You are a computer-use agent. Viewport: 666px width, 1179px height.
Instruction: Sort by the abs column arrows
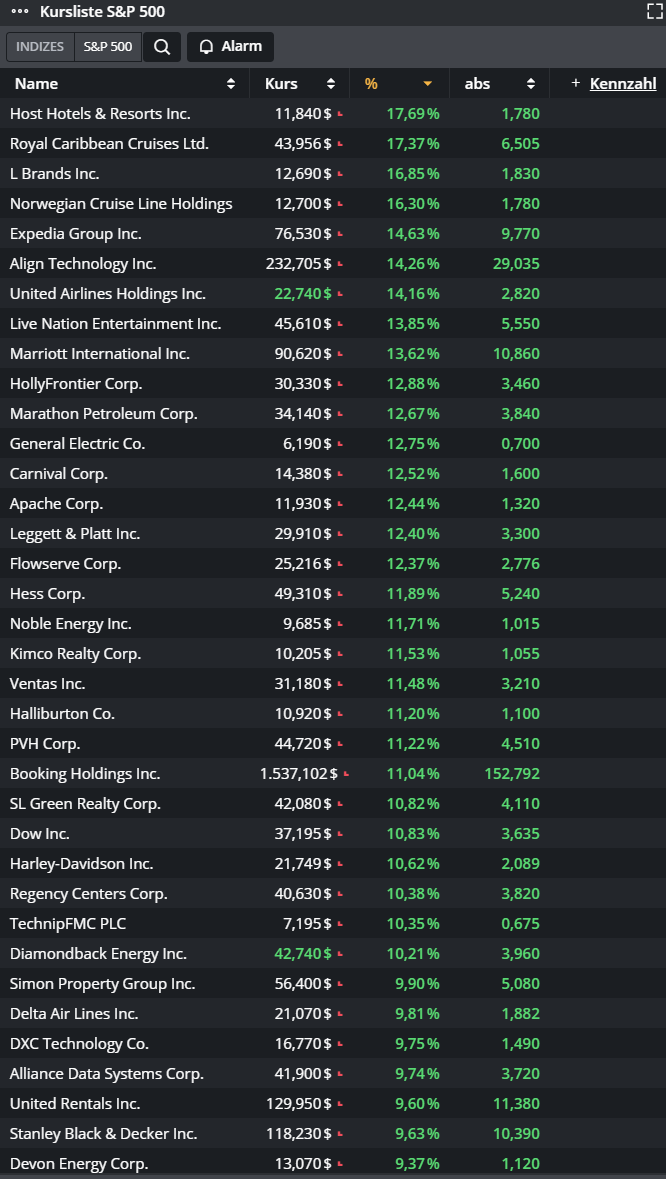(531, 84)
